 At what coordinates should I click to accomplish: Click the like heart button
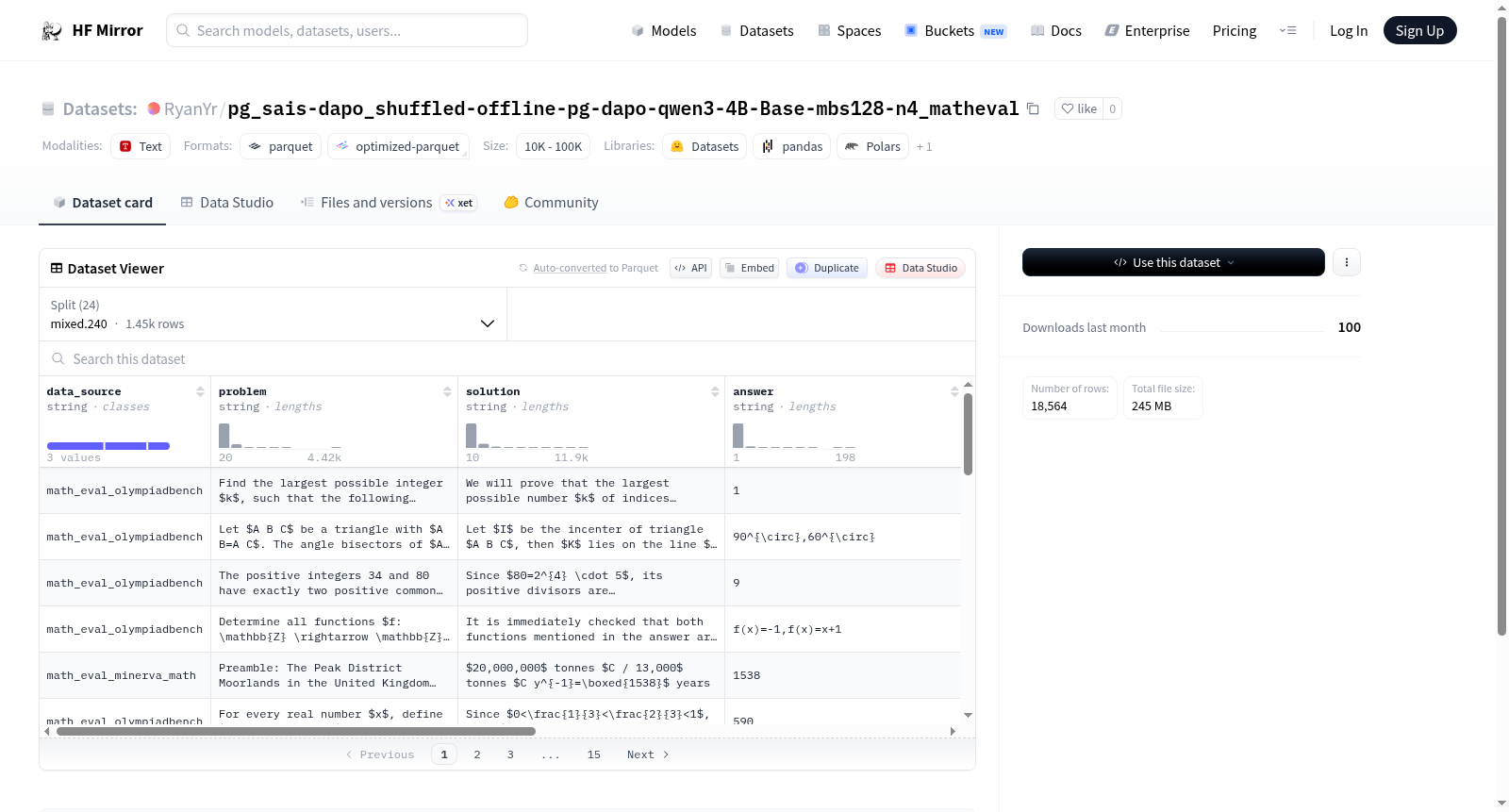point(1079,108)
